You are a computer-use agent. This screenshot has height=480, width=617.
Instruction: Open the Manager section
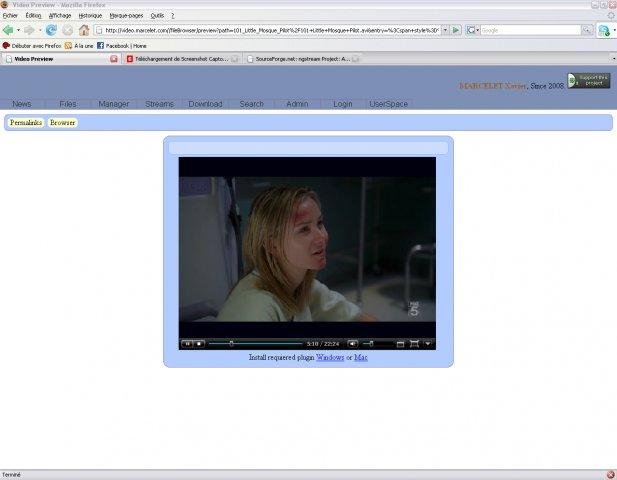tap(114, 104)
